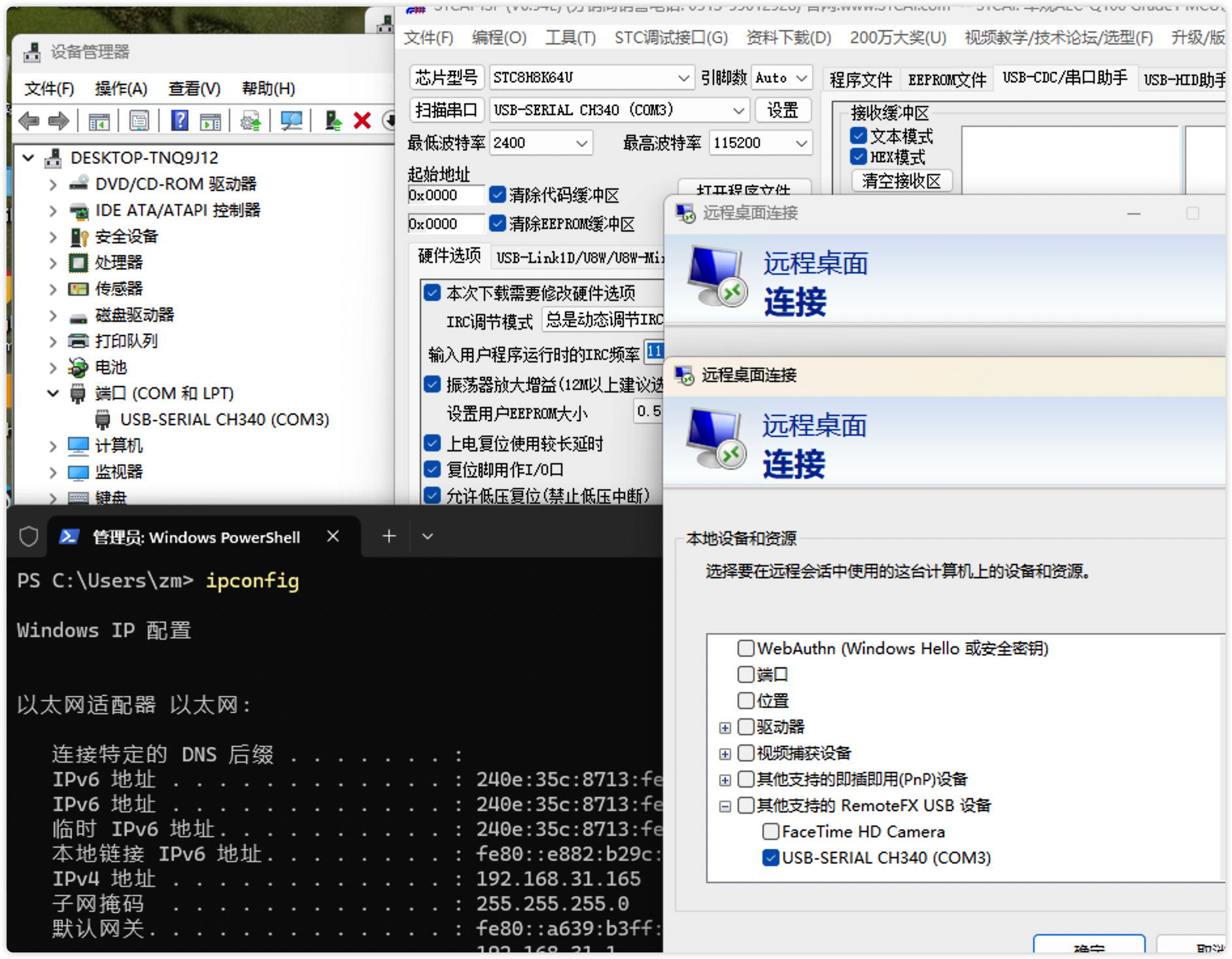The height and width of the screenshot is (959, 1232).
Task: Open the STC调试接口(G) menu
Action: pyautogui.click(x=671, y=37)
